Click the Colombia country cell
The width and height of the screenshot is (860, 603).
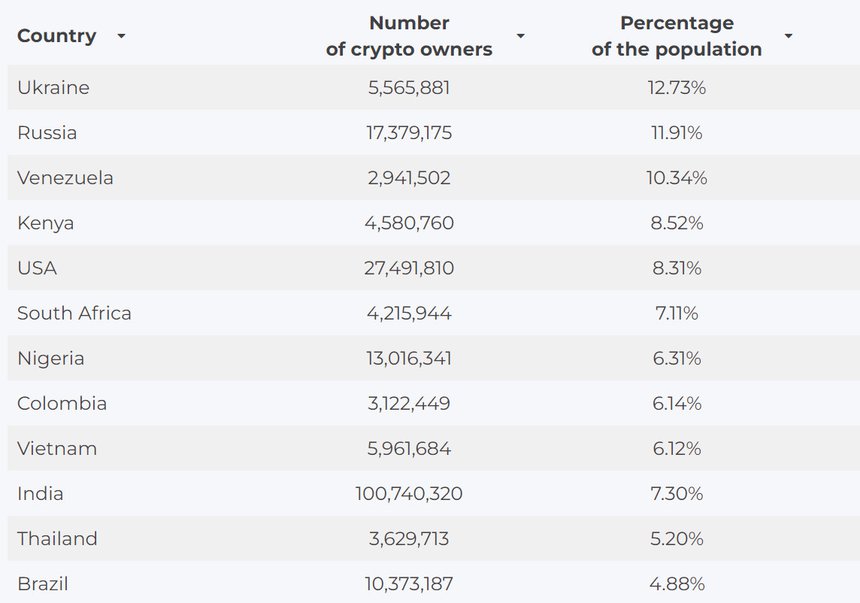[x=62, y=403]
